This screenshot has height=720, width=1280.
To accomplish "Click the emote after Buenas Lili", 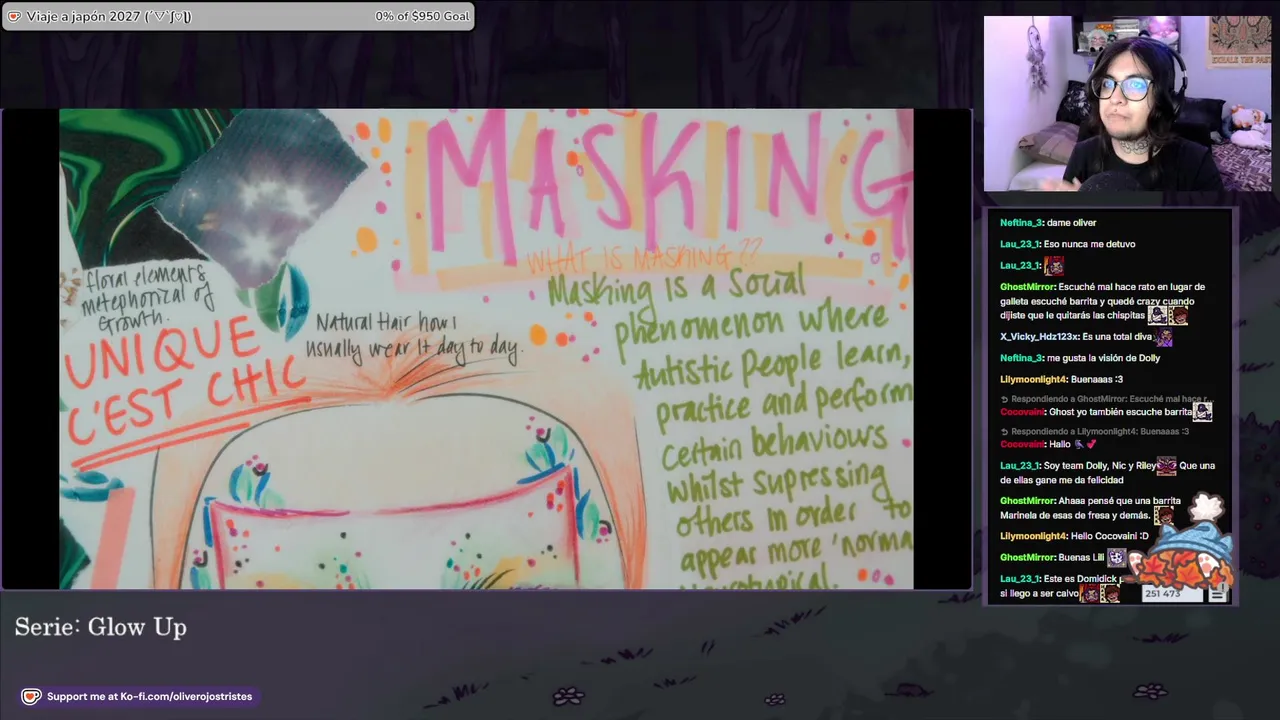I will [x=1116, y=558].
